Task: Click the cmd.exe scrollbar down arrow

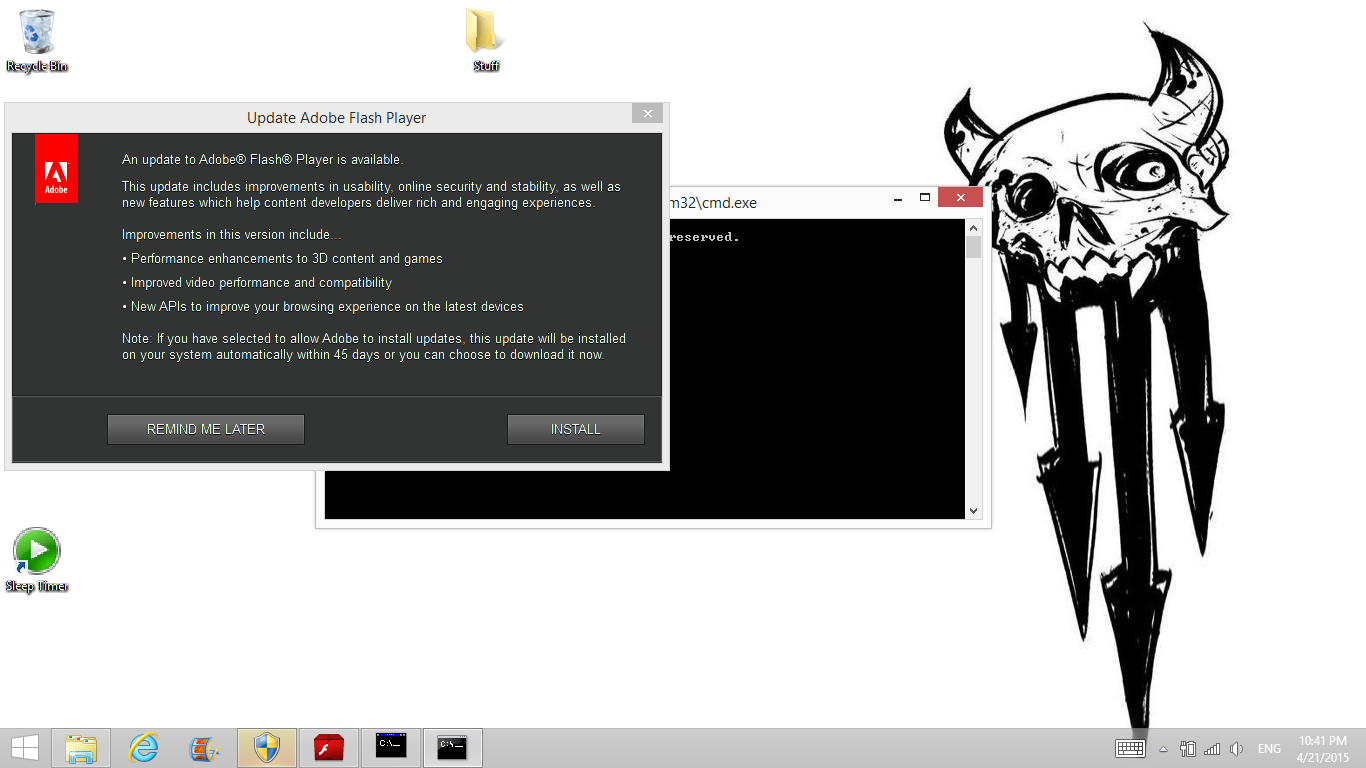Action: [974, 511]
